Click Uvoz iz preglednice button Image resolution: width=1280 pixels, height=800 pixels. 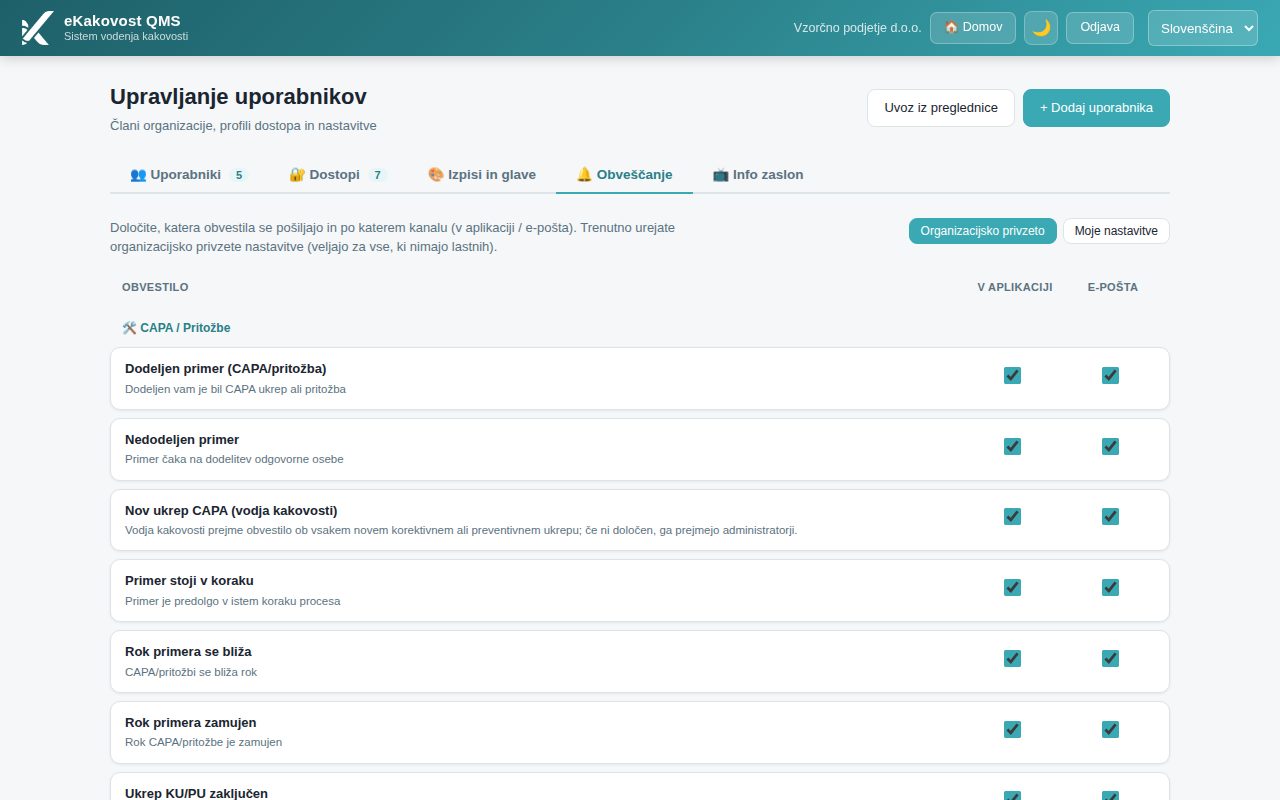[941, 108]
